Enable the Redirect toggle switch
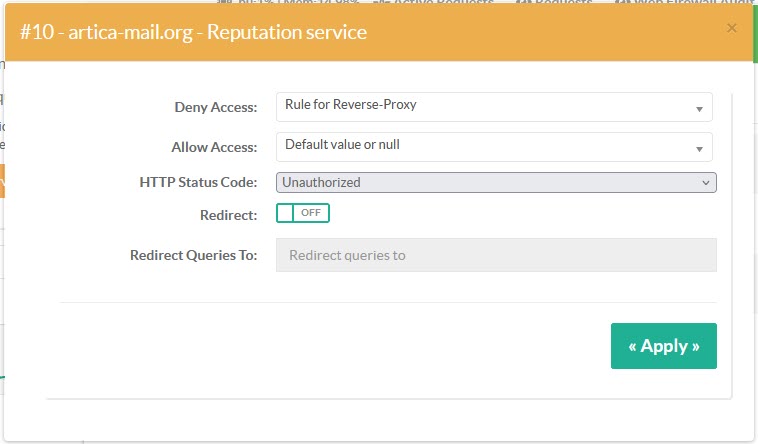Viewport: 758px width, 444px height. click(x=302, y=213)
